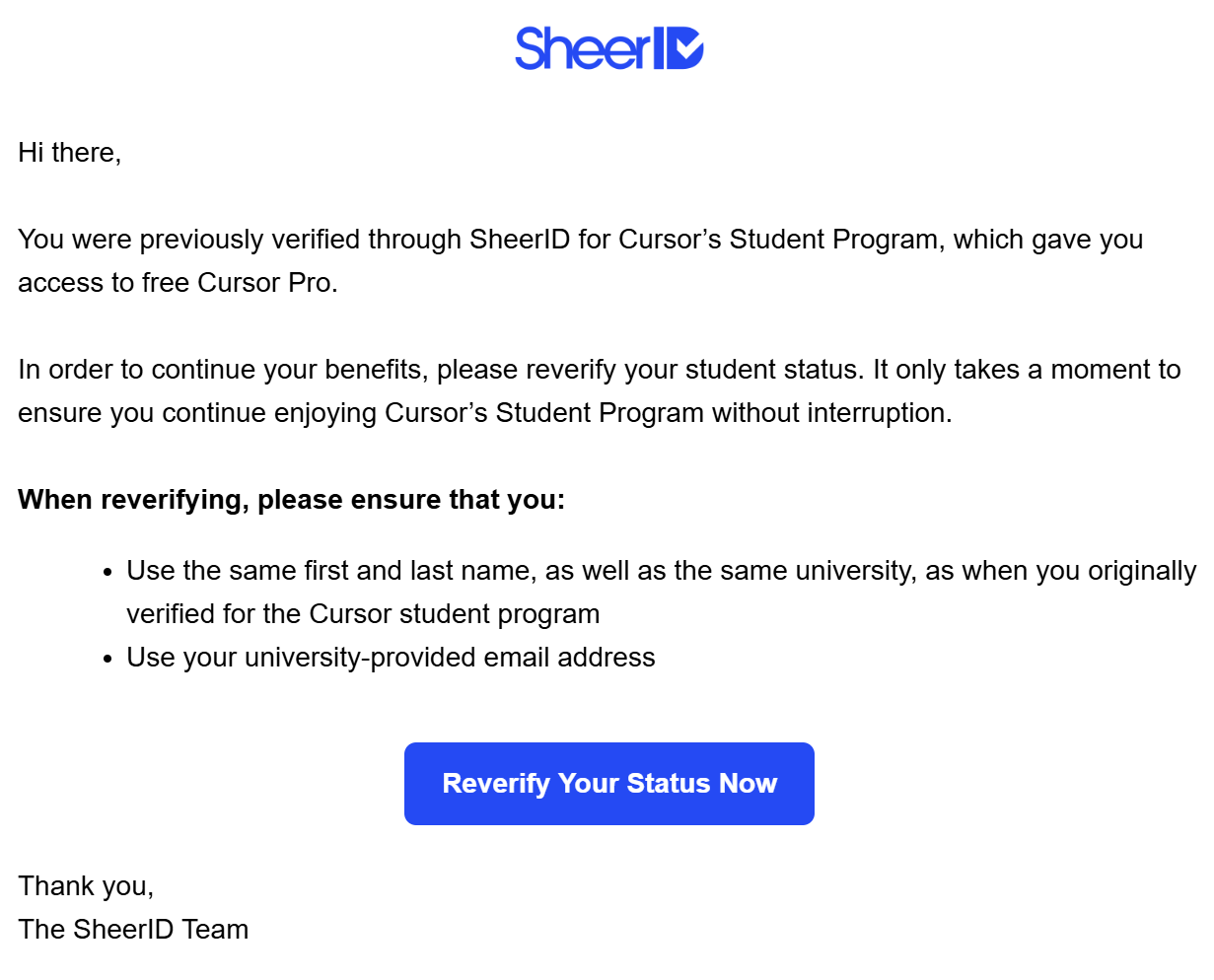The image size is (1214, 980).
Task: Click the checkmark shape in the SheerID logo
Action: point(687,48)
